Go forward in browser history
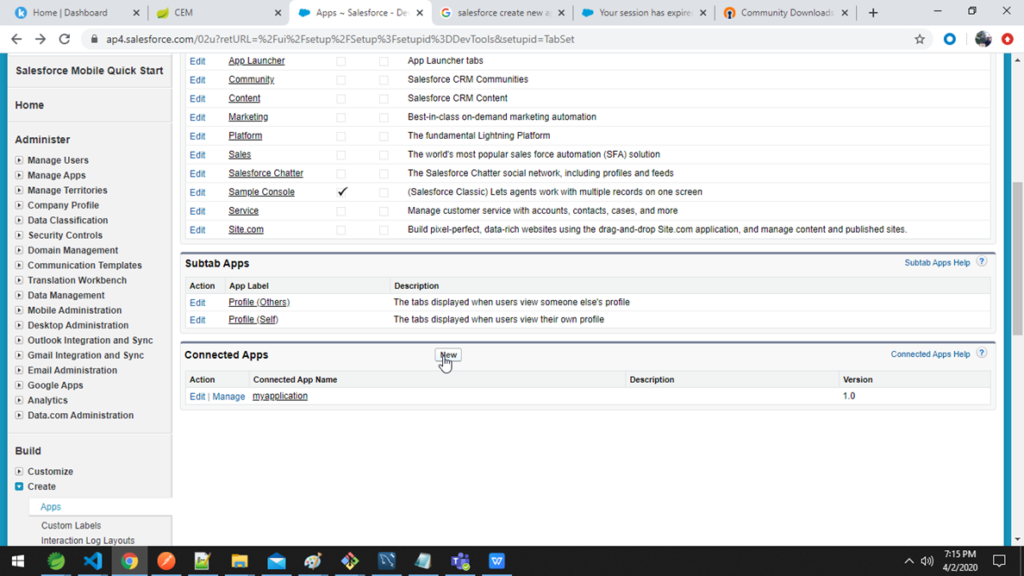 (40, 39)
